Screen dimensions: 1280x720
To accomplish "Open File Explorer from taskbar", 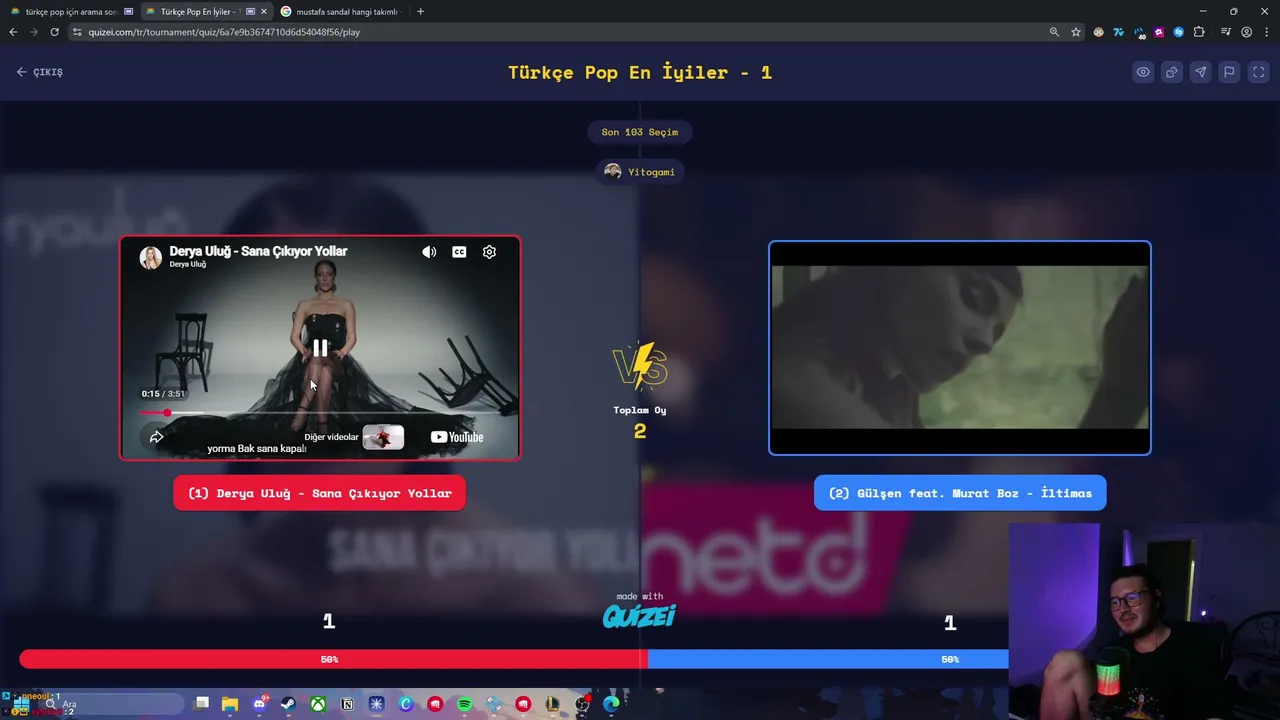I will 230,704.
